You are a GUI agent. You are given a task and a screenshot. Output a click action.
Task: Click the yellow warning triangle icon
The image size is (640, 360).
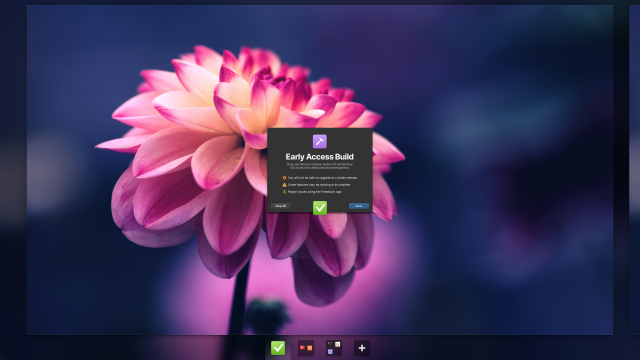coord(284,185)
